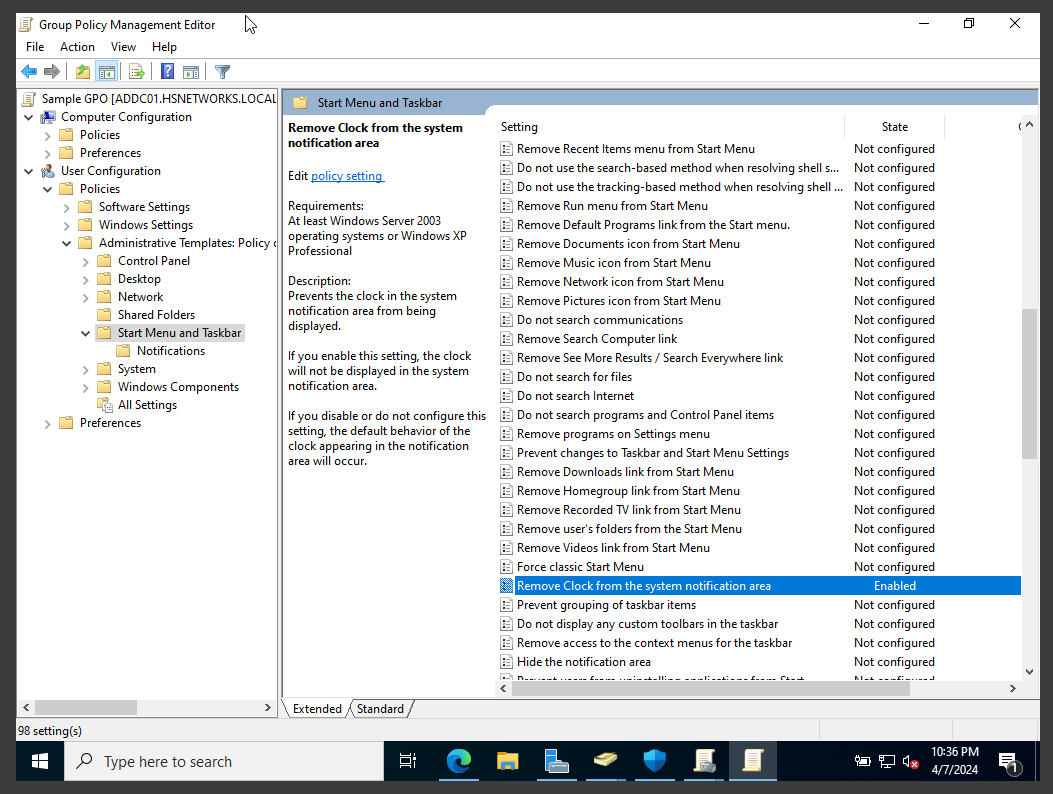Click the Forward navigation arrow

[51, 71]
